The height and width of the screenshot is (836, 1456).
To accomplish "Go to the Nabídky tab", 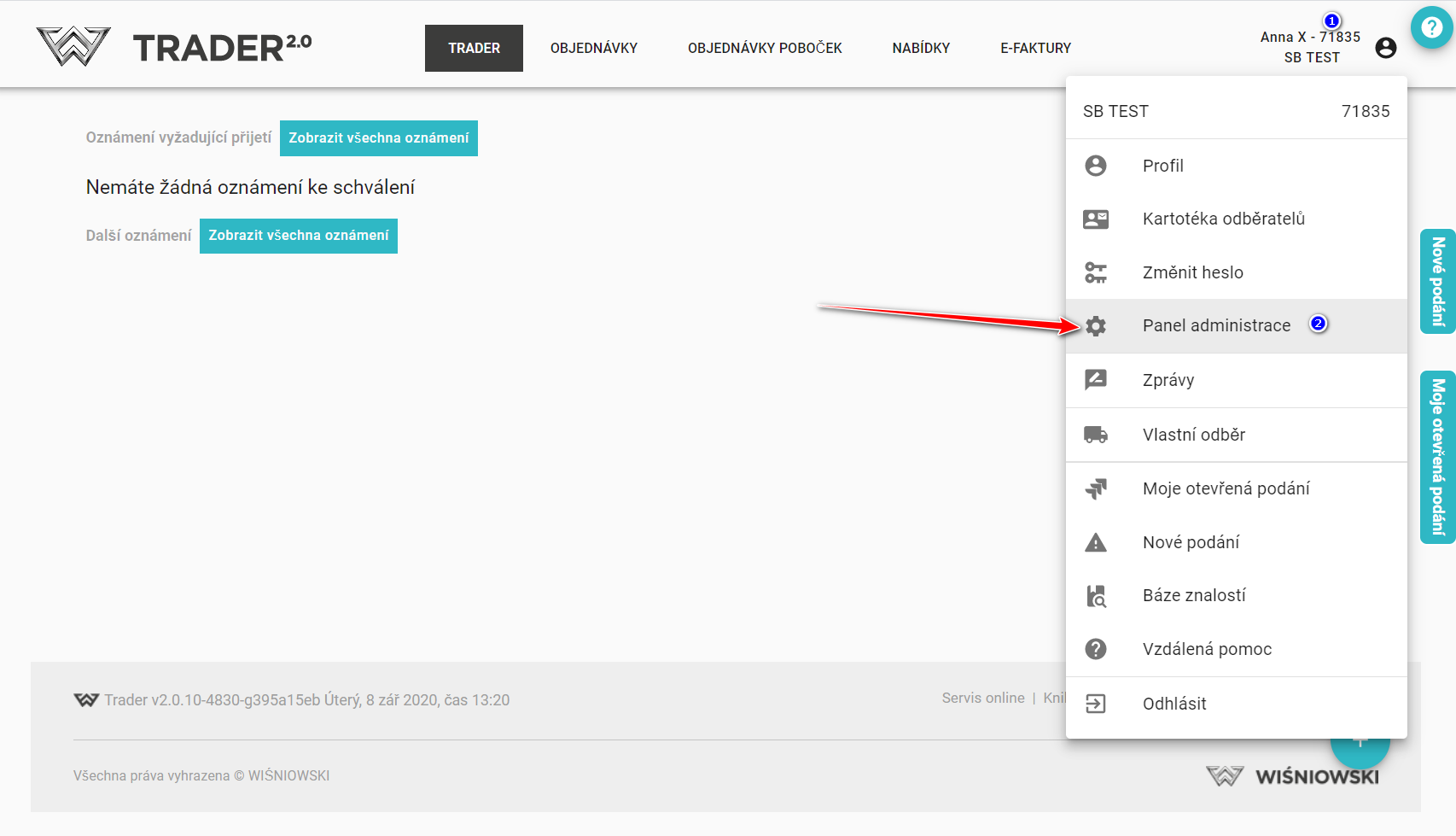I will [921, 48].
